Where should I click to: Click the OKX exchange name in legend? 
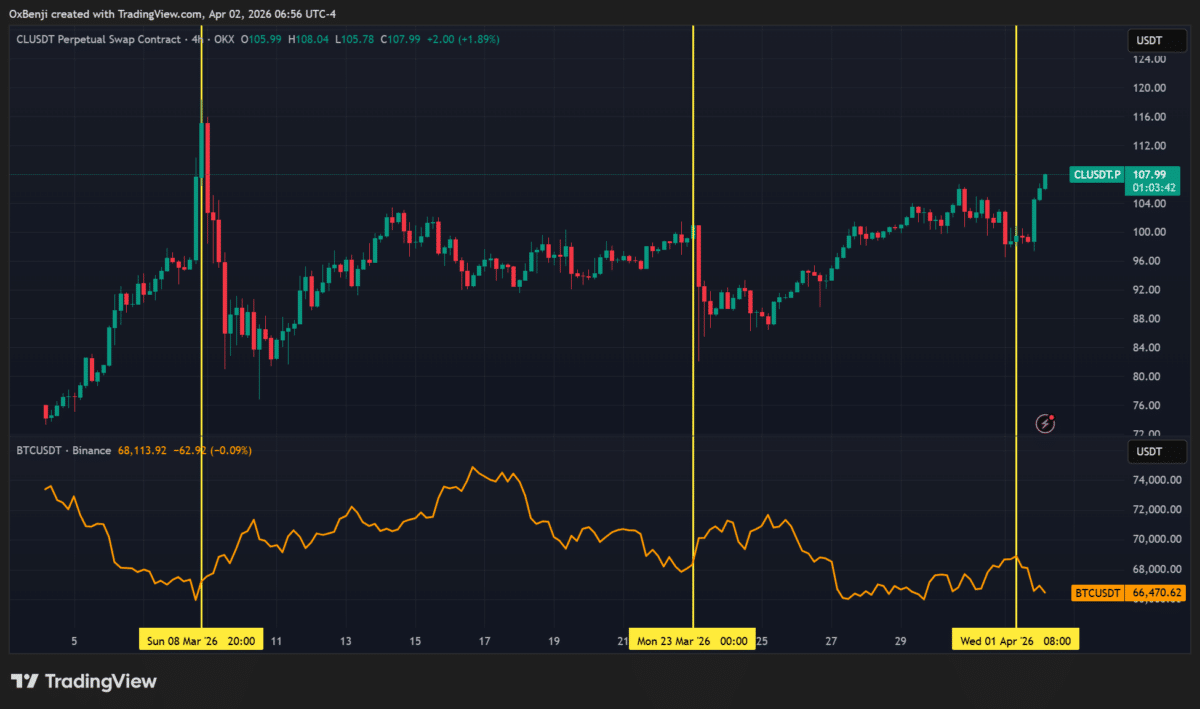click(222, 39)
